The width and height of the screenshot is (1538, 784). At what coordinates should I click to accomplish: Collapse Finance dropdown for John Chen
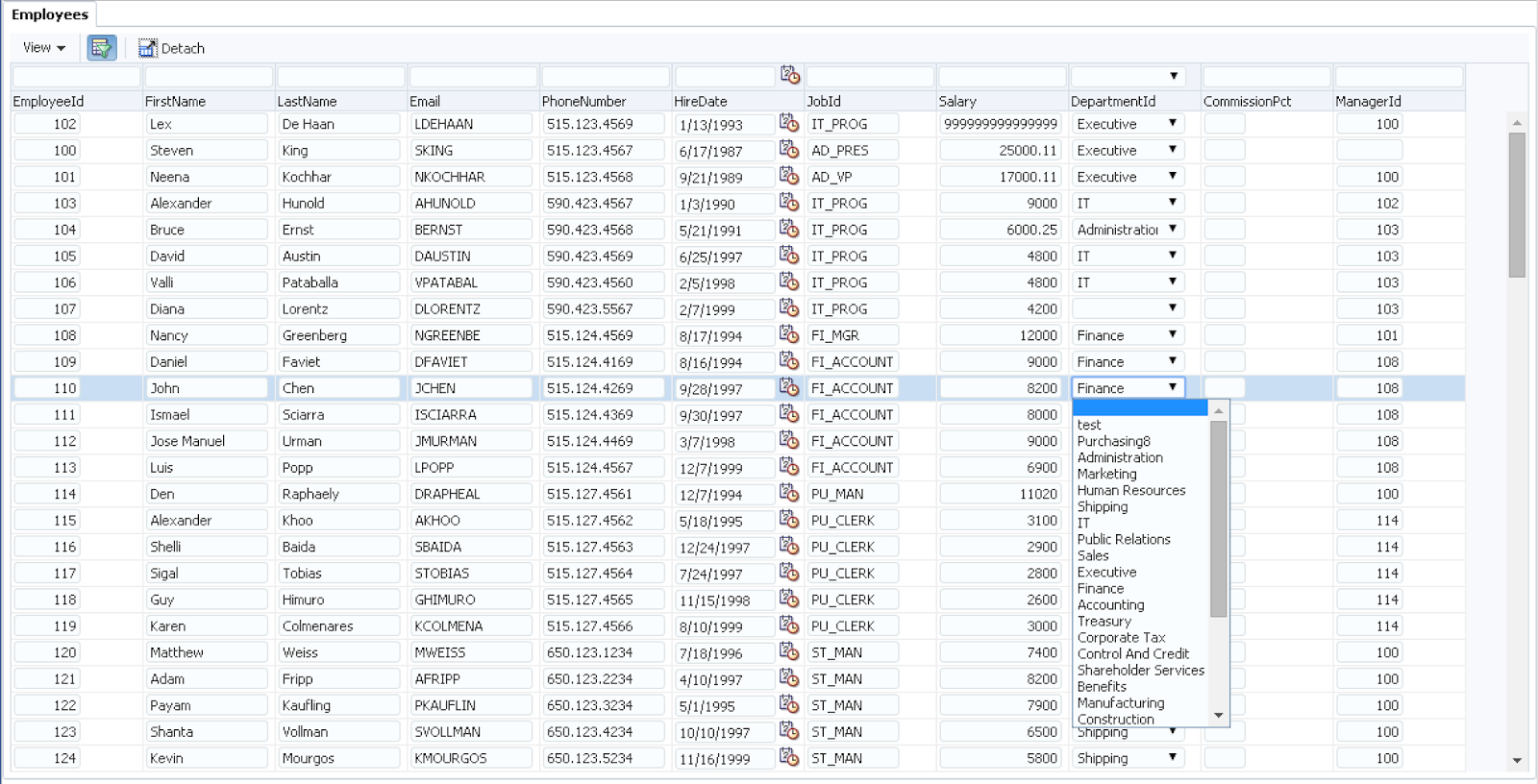tap(1129, 388)
